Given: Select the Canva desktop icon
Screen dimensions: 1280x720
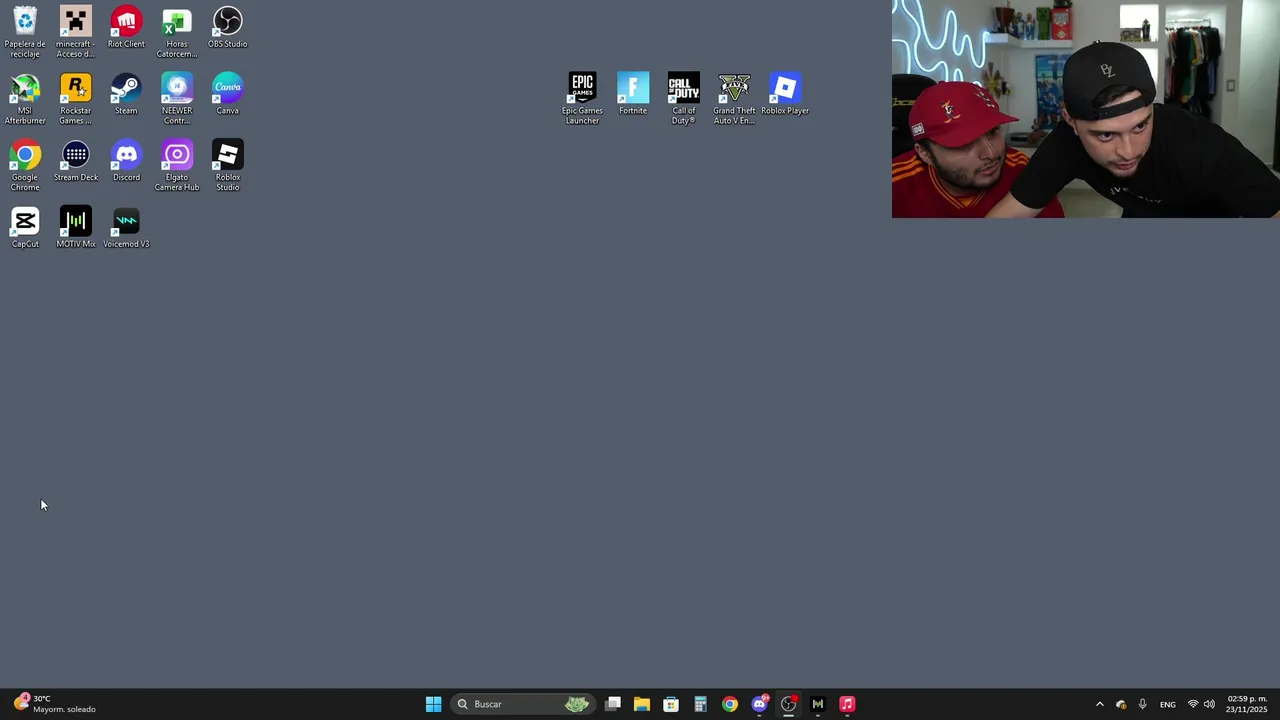Looking at the screenshot, I should tap(228, 95).
